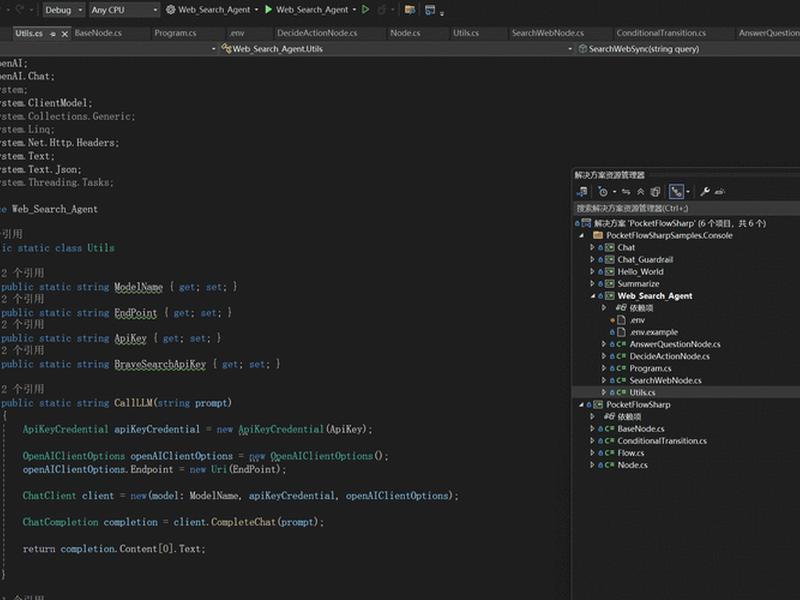The height and width of the screenshot is (600, 800).
Task: Click the hot reload flame icon
Action: [x=382, y=10]
